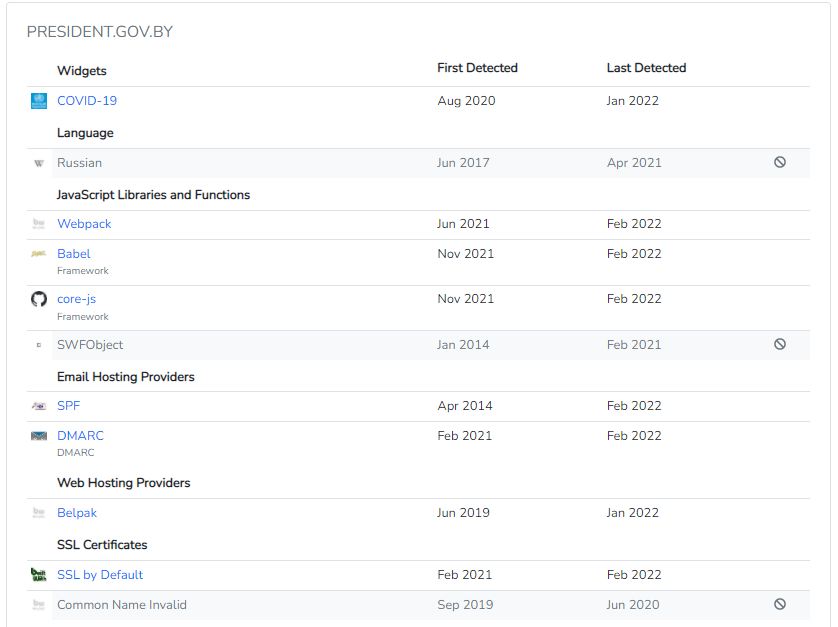Click the Framework label under Babel
Screen dimensions: 838x627
(x=83, y=270)
